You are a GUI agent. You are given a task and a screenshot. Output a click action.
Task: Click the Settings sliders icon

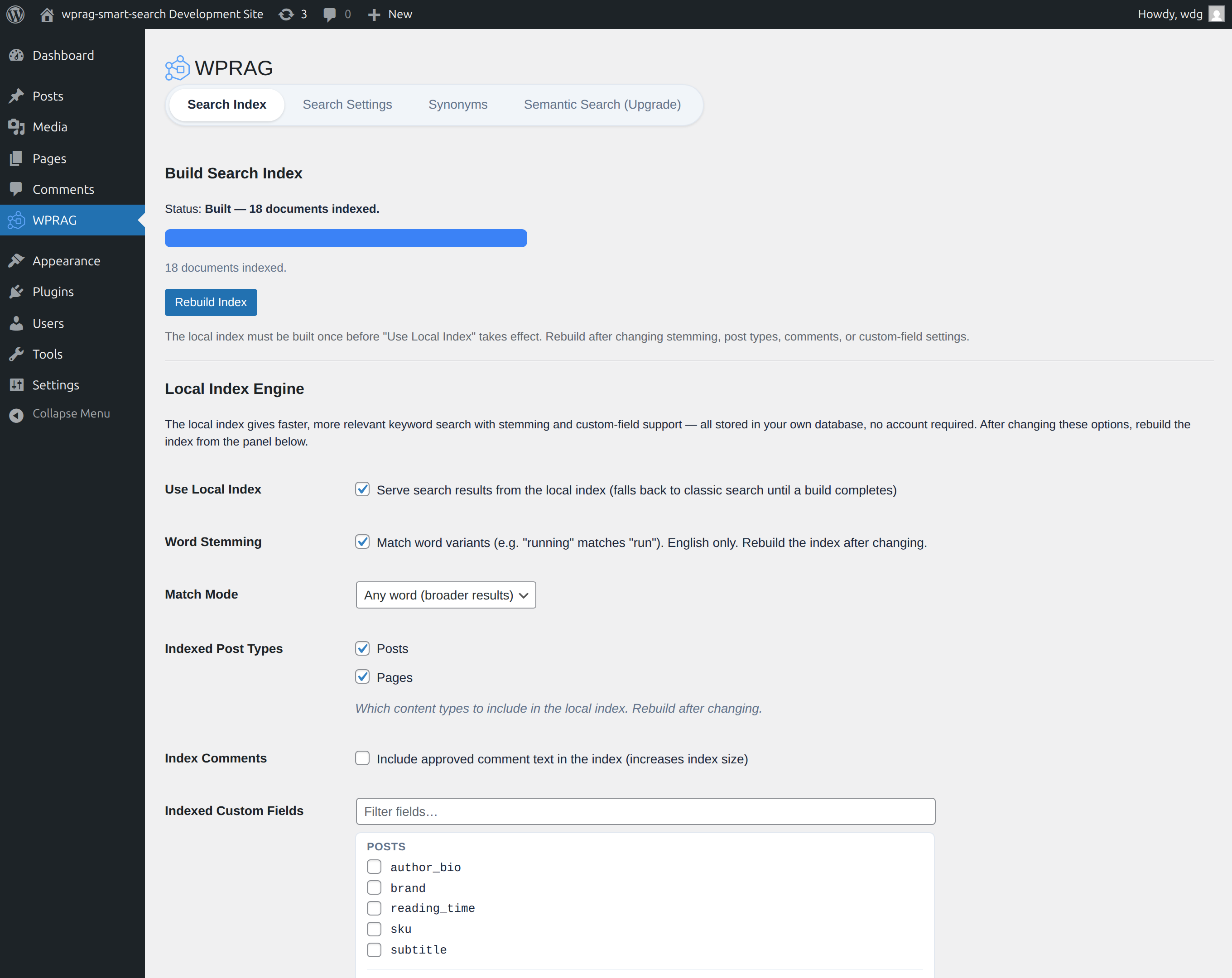pos(17,385)
